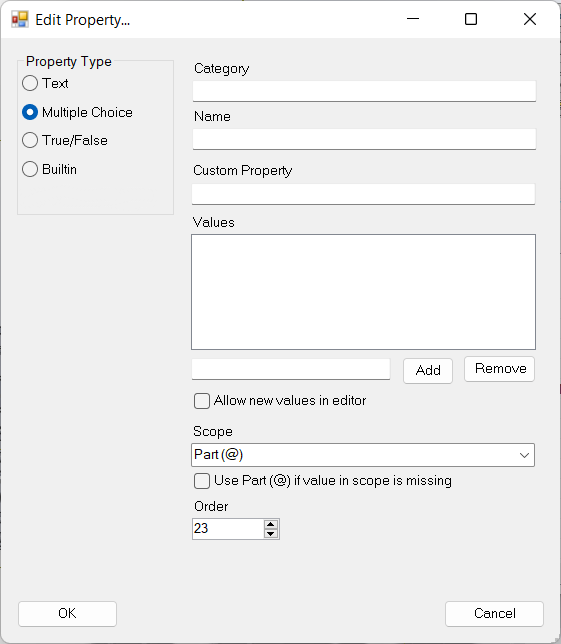Click the Remove button

point(500,369)
